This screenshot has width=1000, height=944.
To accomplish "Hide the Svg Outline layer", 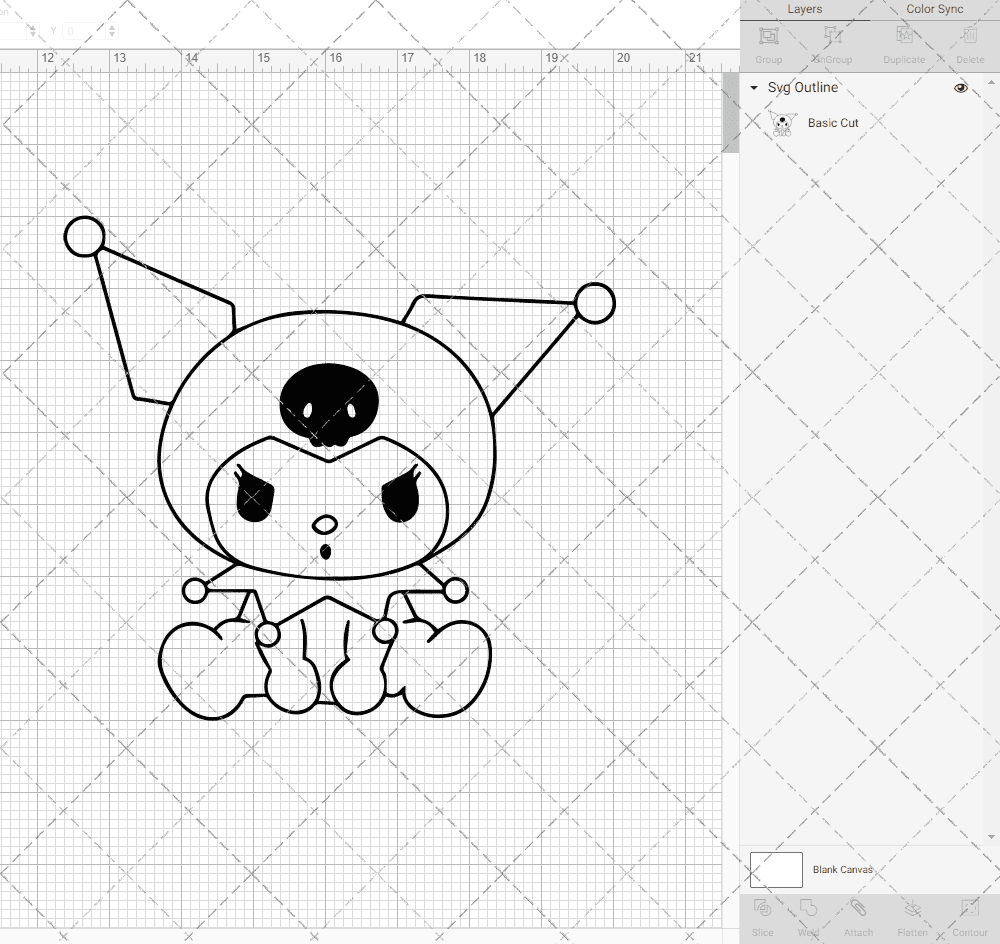I will click(x=960, y=88).
